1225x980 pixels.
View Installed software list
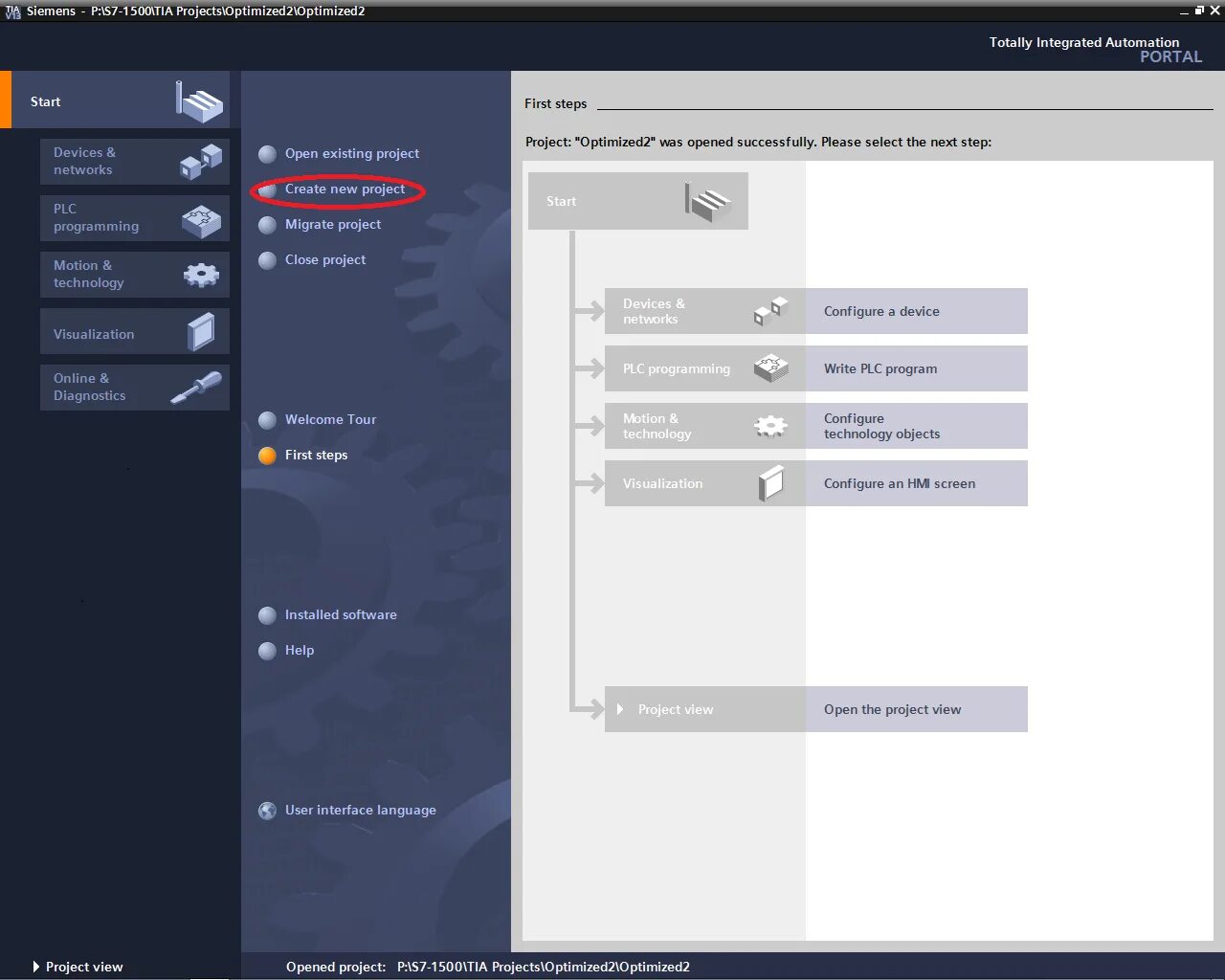coord(341,614)
